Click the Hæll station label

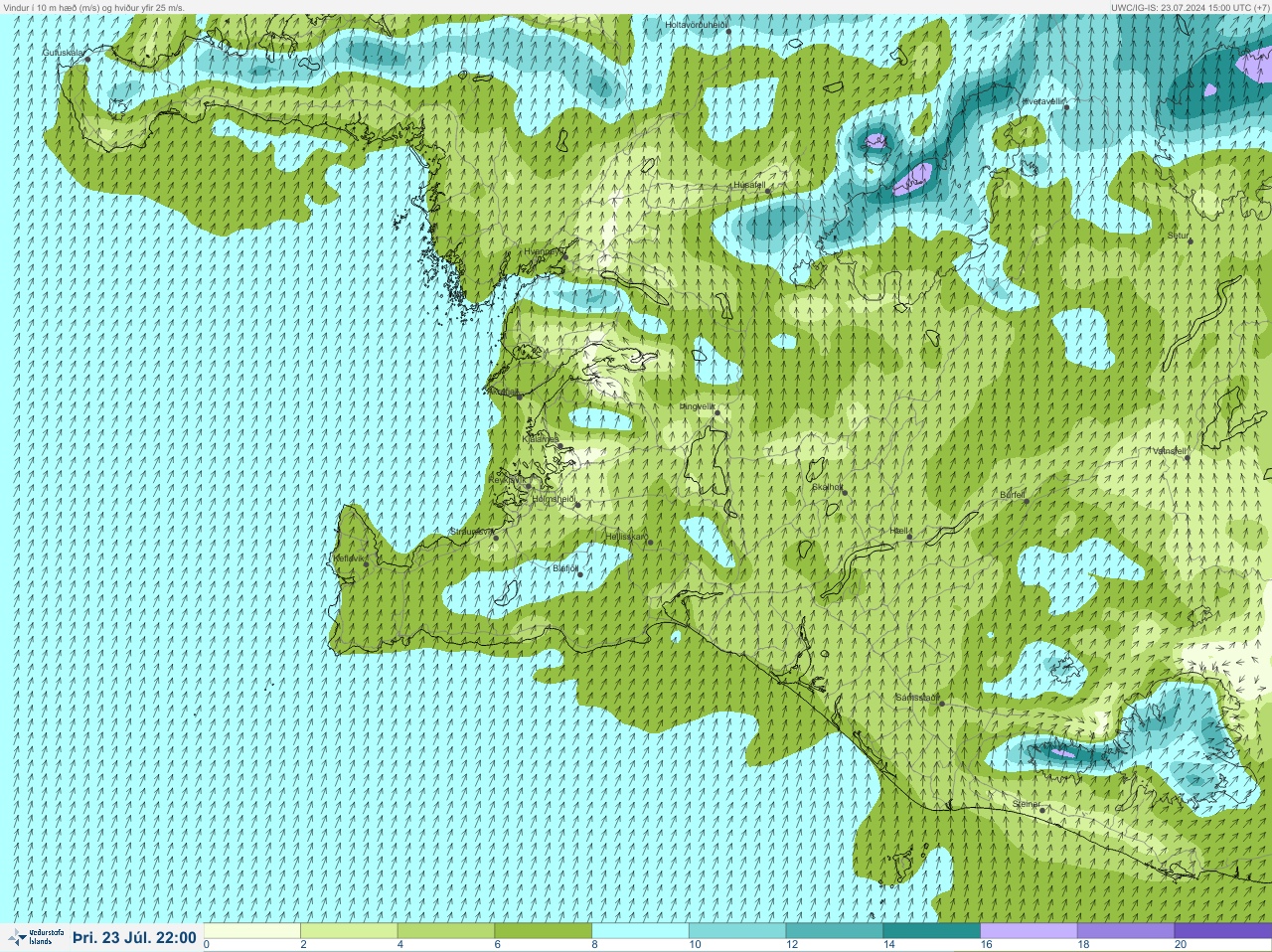tap(899, 532)
